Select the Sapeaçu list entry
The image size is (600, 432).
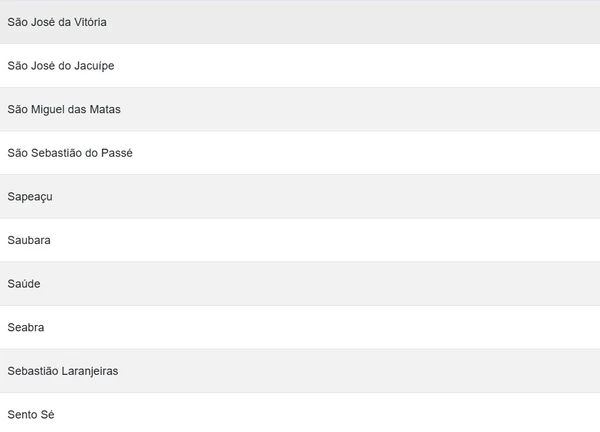click(x=30, y=197)
